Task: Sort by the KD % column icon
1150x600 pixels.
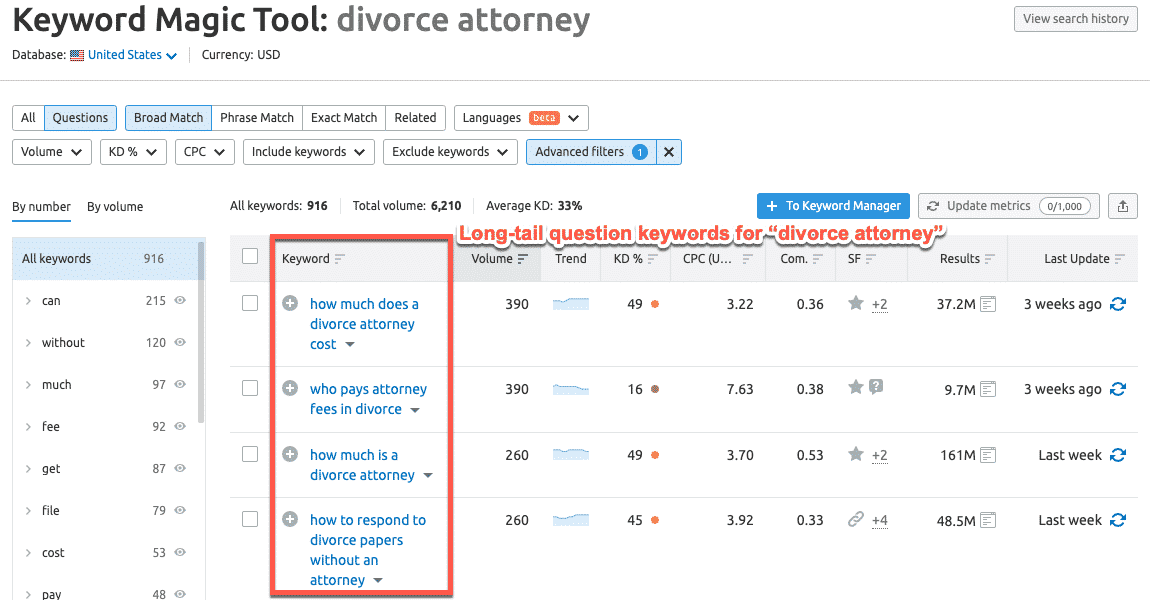Action: pyautogui.click(x=653, y=259)
